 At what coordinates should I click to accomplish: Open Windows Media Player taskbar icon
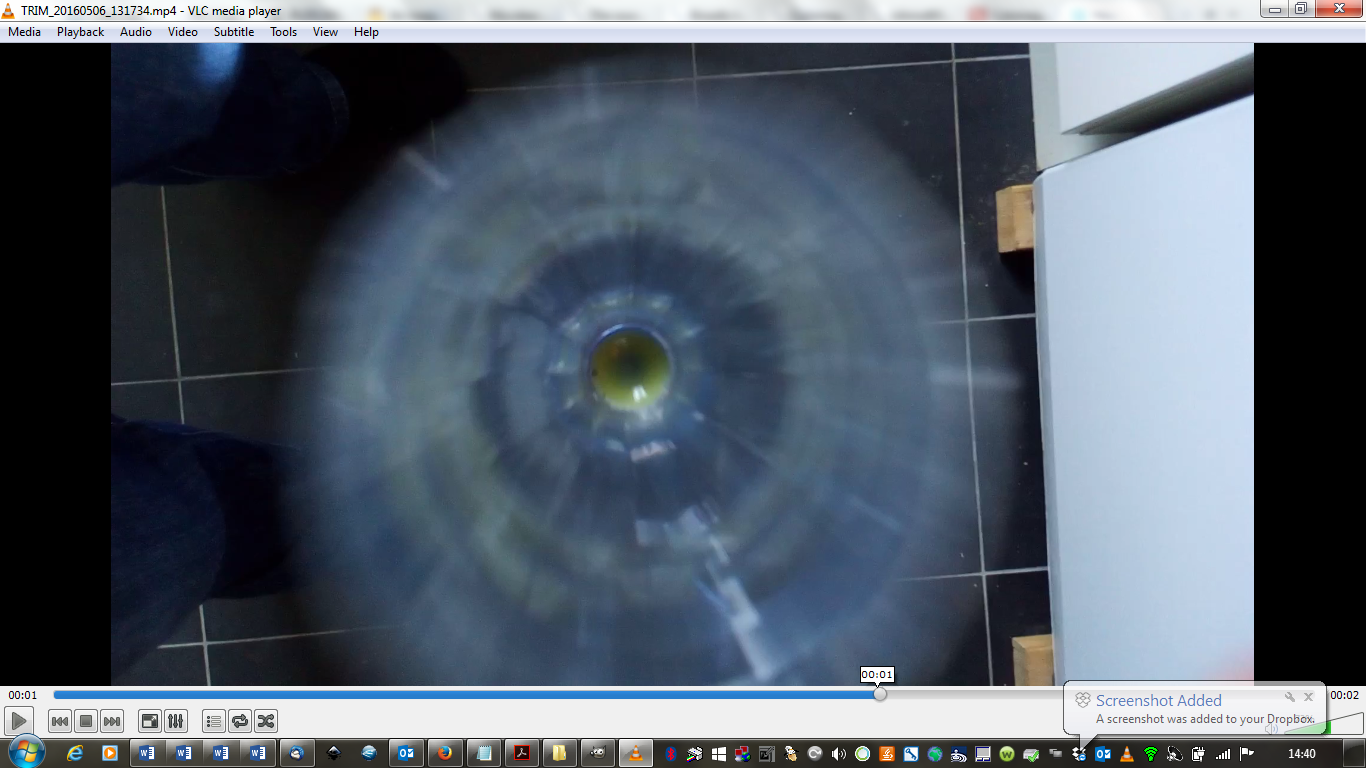click(109, 752)
